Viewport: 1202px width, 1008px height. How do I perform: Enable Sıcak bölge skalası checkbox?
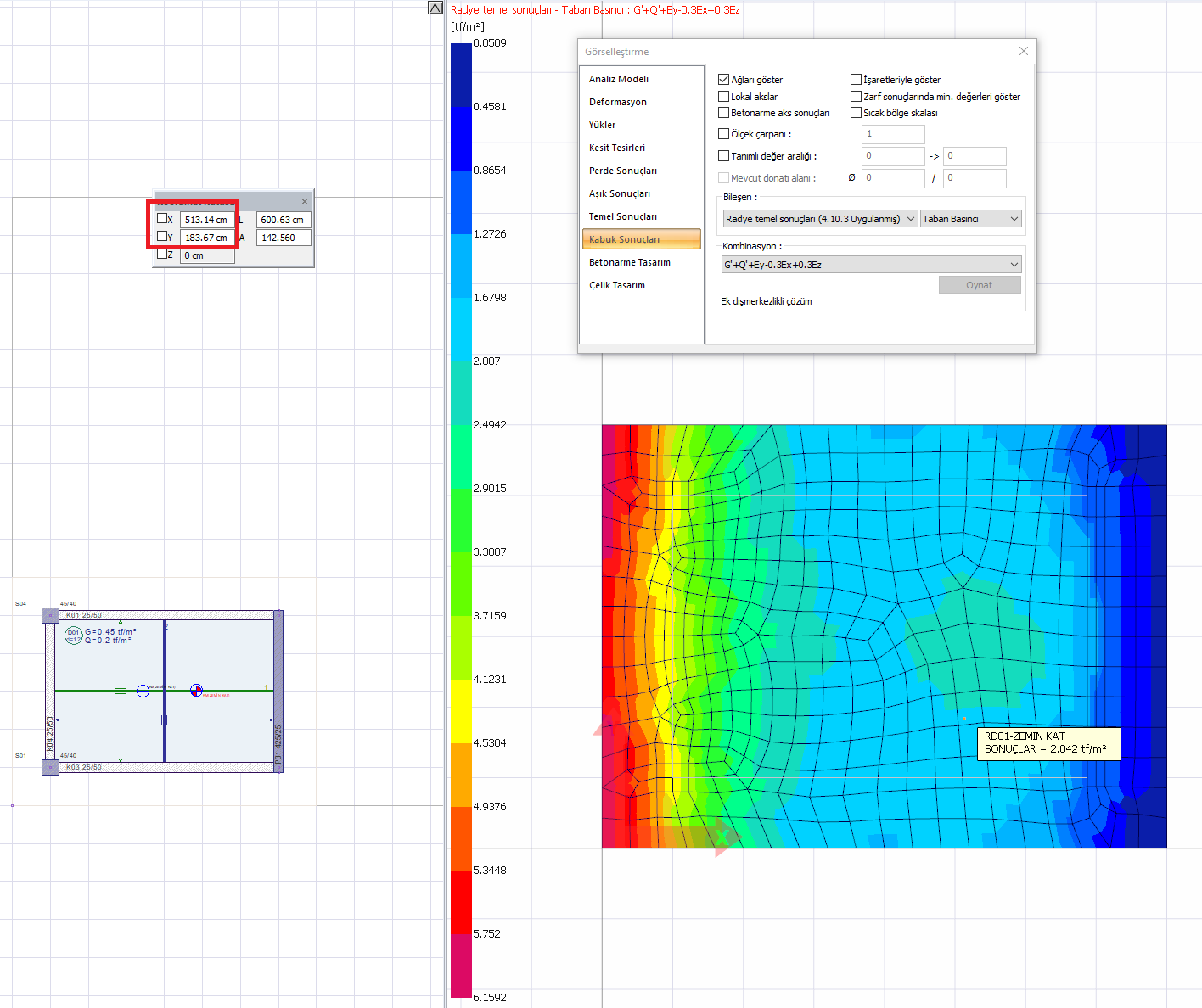tap(856, 112)
